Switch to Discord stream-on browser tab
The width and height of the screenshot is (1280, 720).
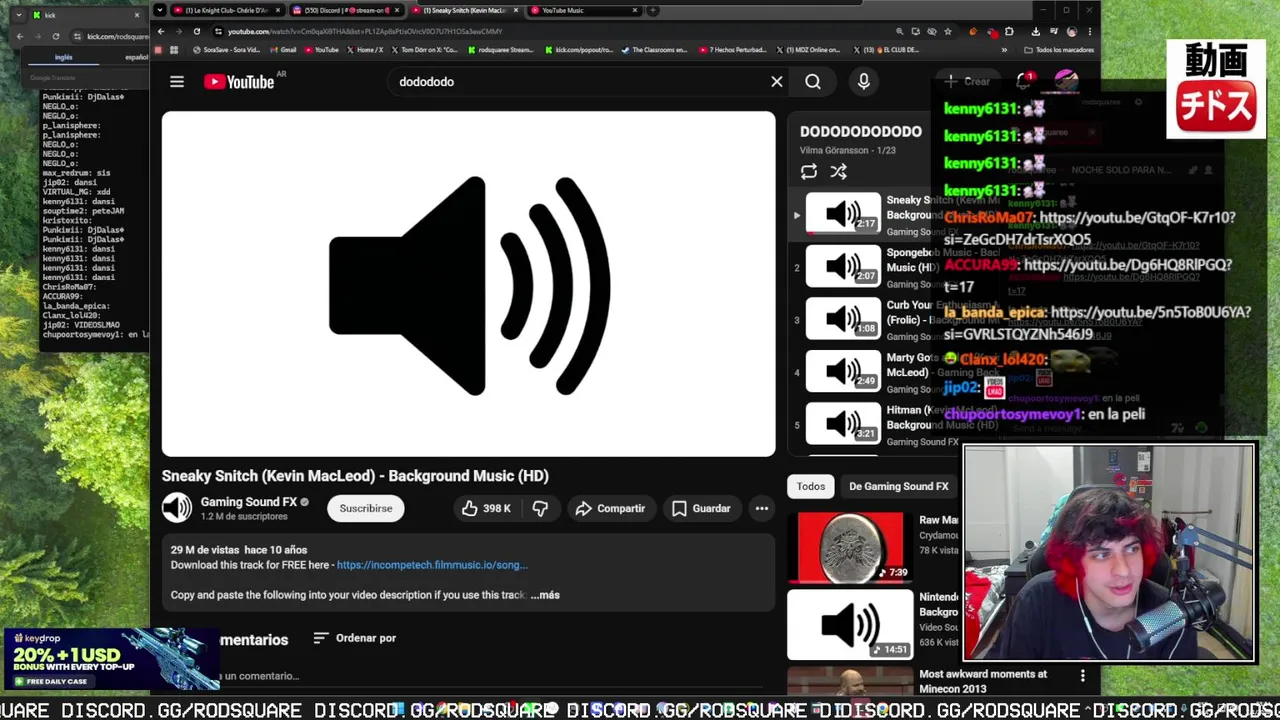(x=345, y=10)
